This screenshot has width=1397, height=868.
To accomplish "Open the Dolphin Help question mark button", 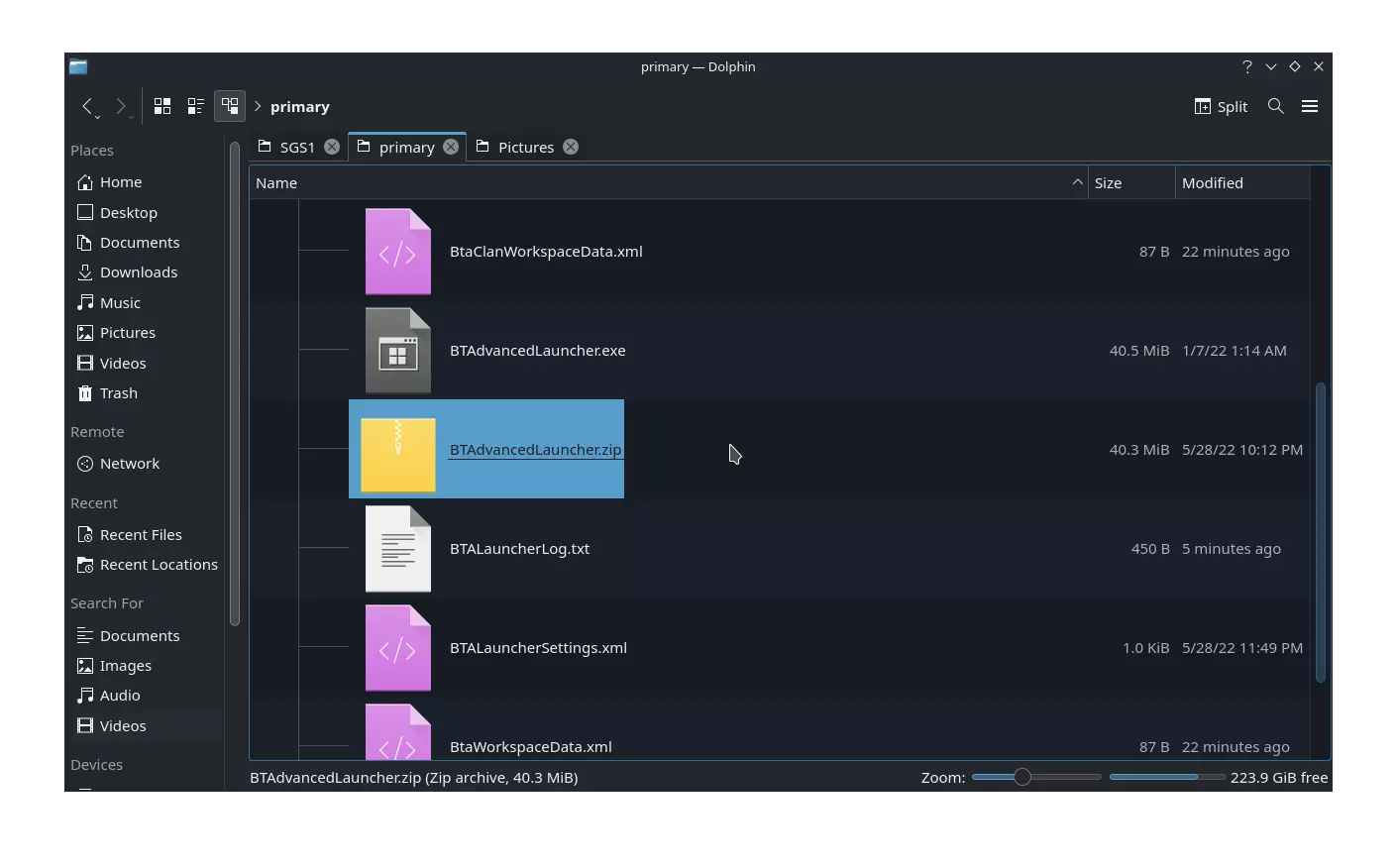I will (x=1247, y=66).
